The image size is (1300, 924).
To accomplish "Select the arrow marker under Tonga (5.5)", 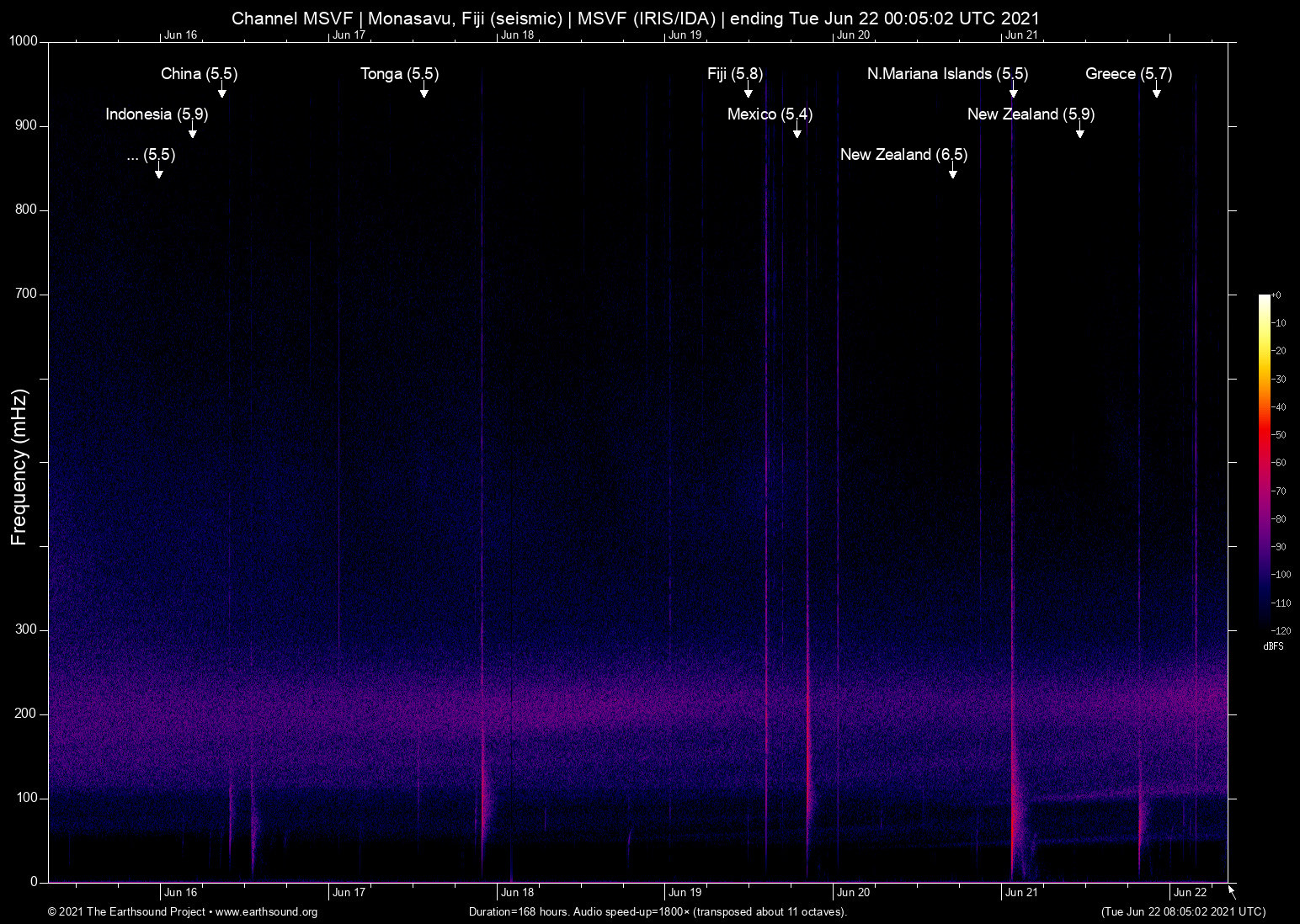I will [x=424, y=91].
